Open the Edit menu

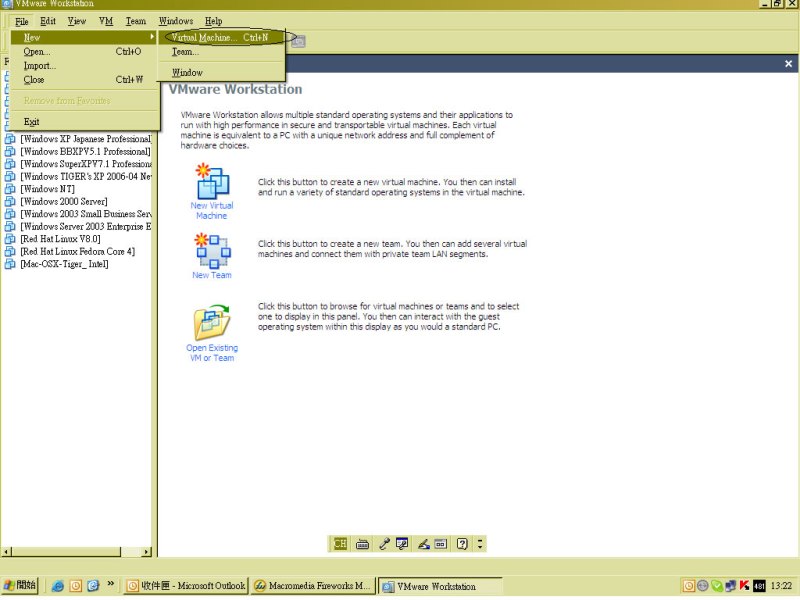(48, 21)
